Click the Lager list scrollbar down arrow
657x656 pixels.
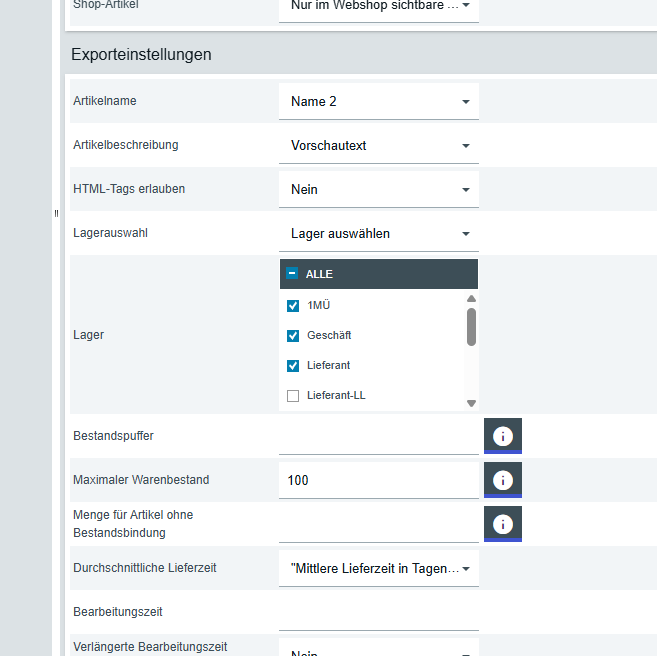click(471, 403)
